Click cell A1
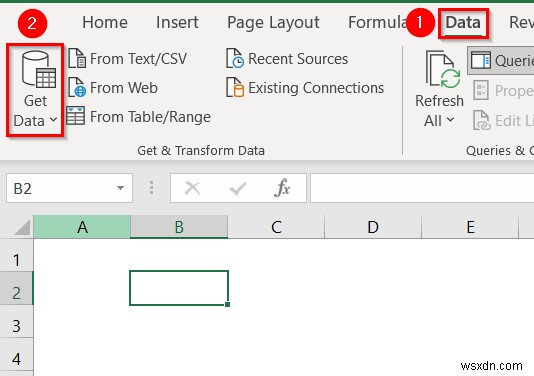 tap(82, 255)
